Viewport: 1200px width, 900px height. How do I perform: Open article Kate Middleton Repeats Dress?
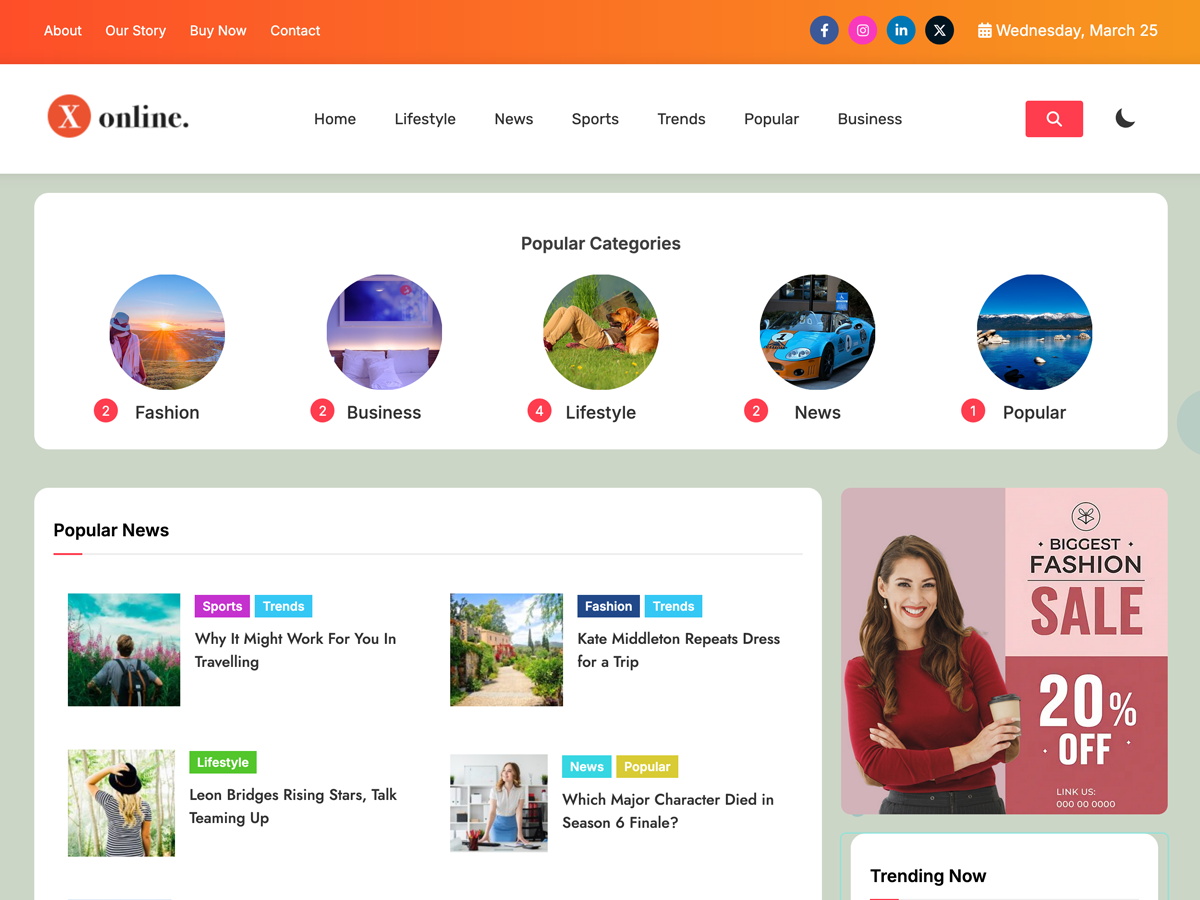(x=678, y=650)
